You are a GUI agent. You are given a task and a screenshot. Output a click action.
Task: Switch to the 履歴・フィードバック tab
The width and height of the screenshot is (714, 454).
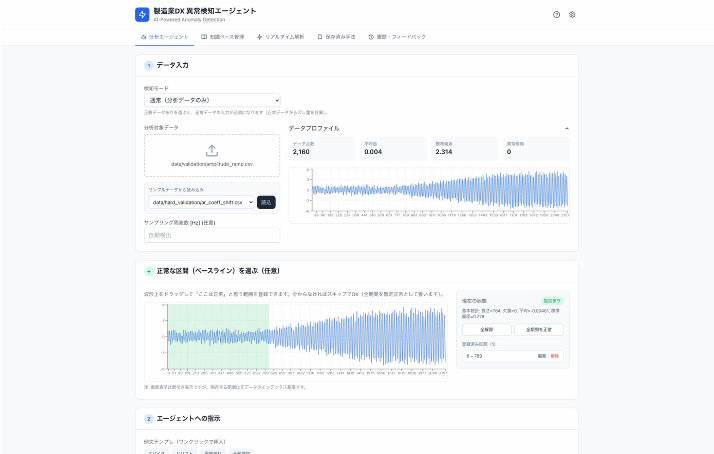coord(397,37)
